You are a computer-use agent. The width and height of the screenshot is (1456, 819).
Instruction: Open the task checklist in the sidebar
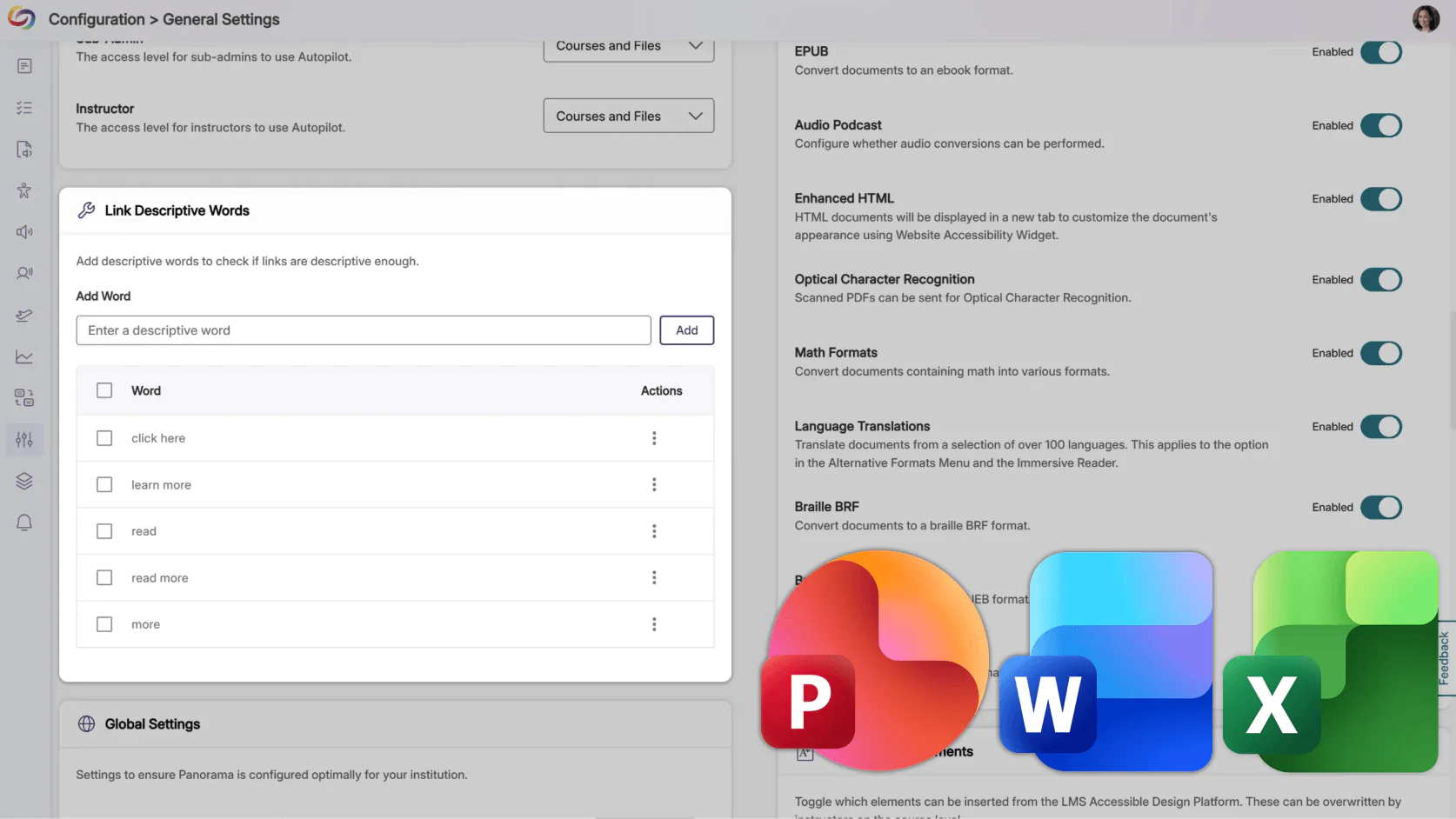[x=24, y=107]
